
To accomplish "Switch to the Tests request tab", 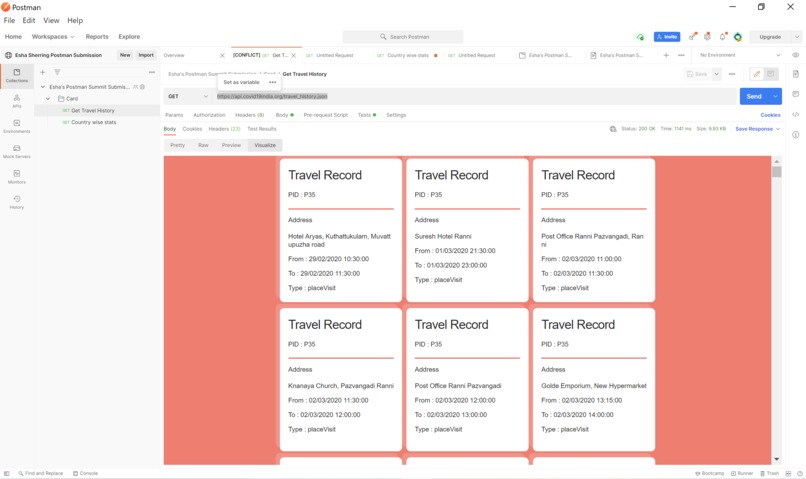I will [x=367, y=115].
